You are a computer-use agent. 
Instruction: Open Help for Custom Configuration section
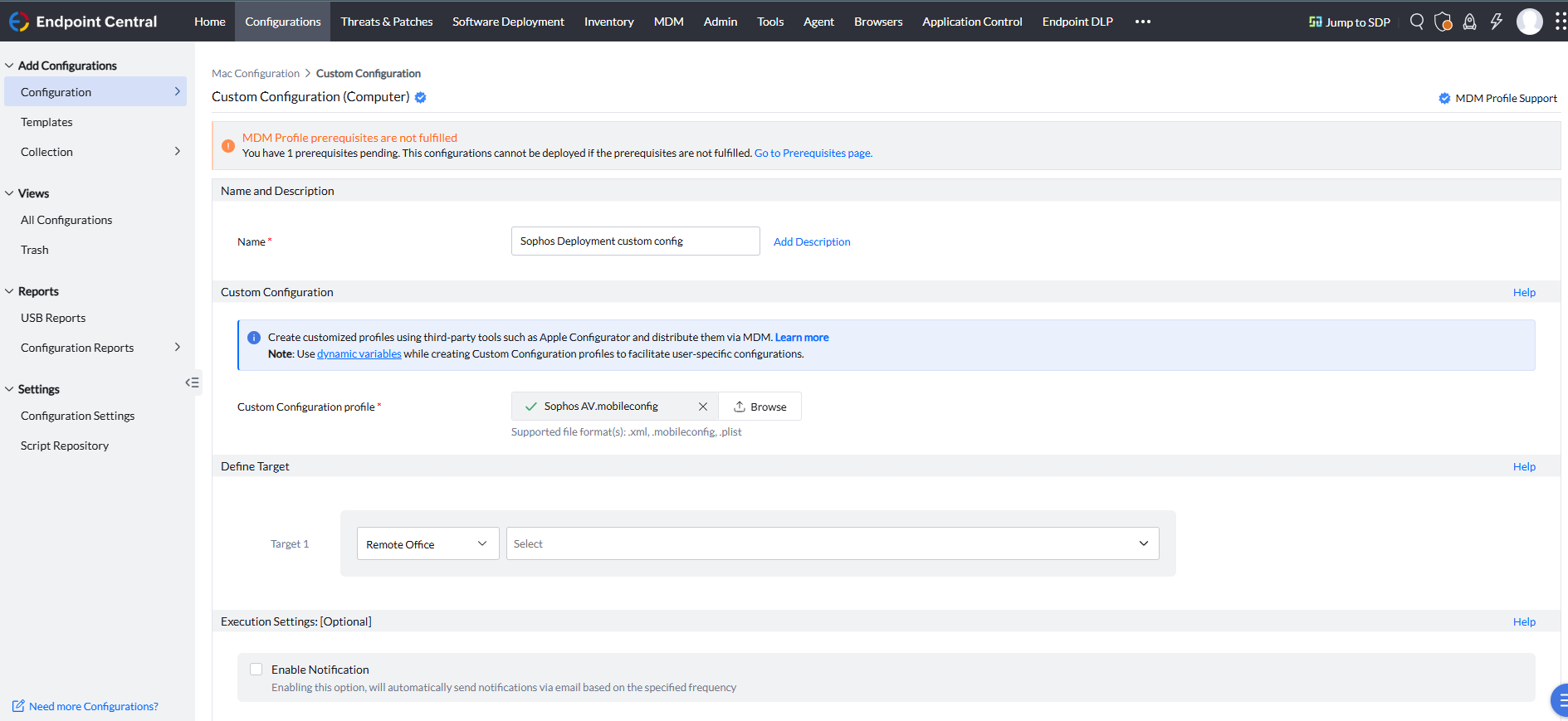[x=1524, y=293]
